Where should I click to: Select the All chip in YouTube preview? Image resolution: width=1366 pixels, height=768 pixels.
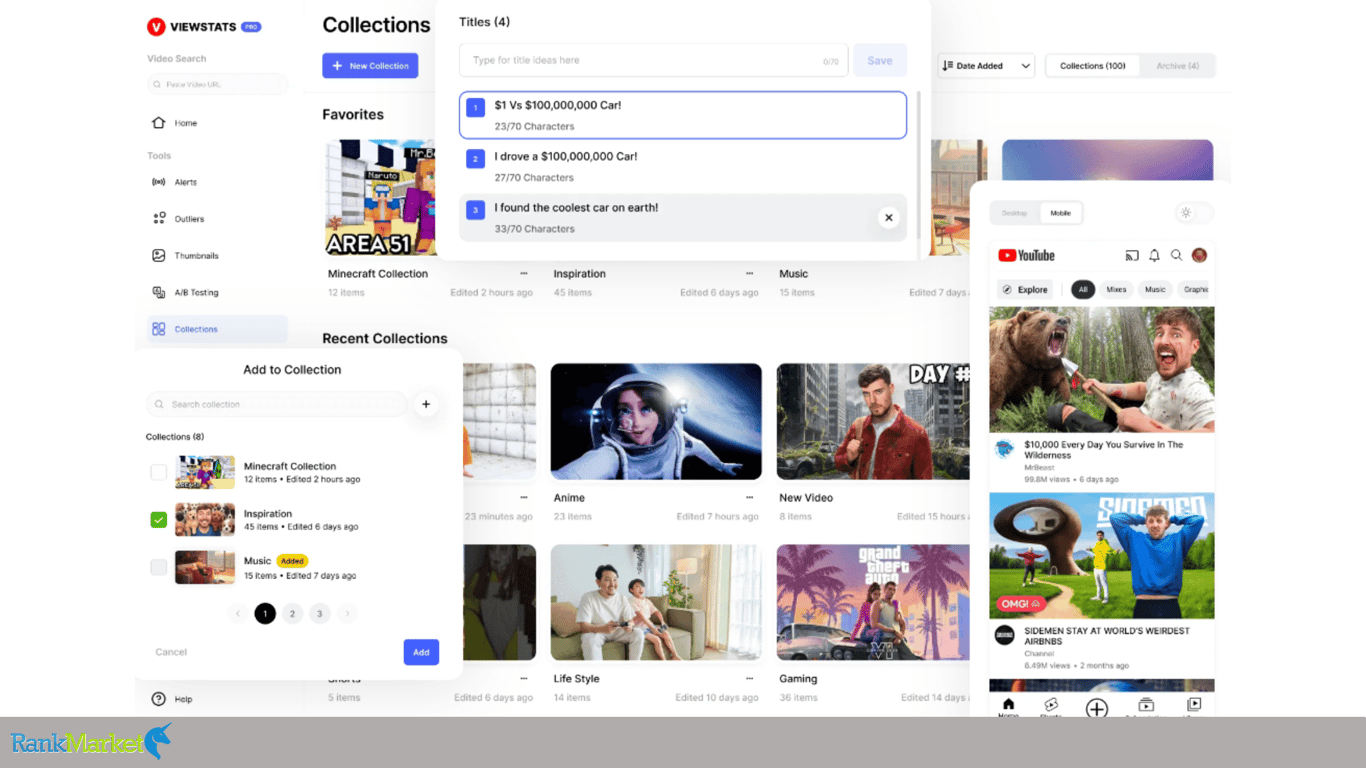(x=1082, y=290)
